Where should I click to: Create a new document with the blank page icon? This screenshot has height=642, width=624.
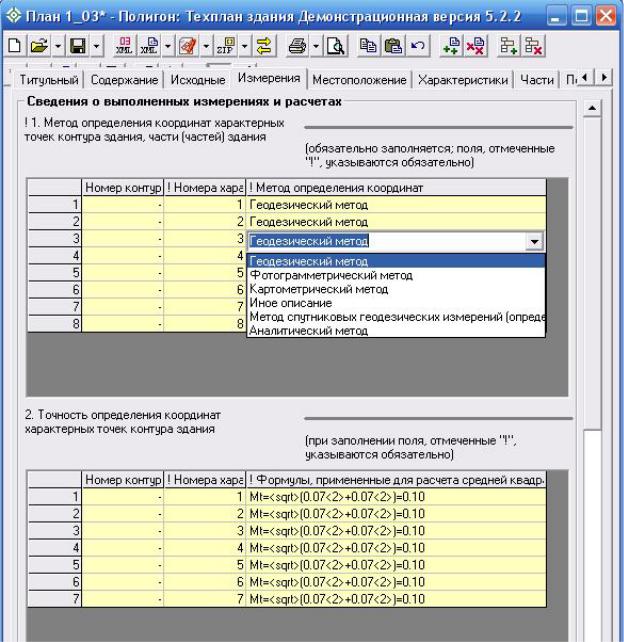coord(15,45)
